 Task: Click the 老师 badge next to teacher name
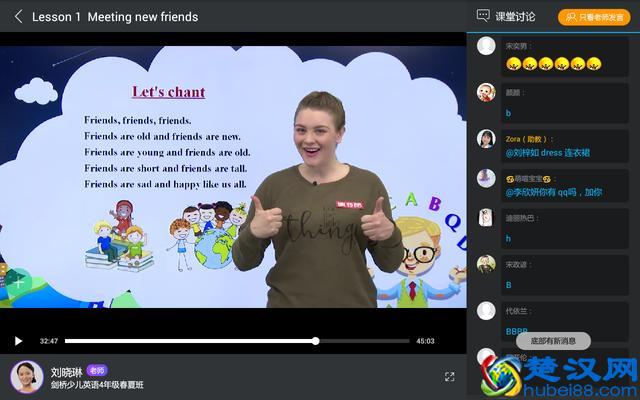97,370
